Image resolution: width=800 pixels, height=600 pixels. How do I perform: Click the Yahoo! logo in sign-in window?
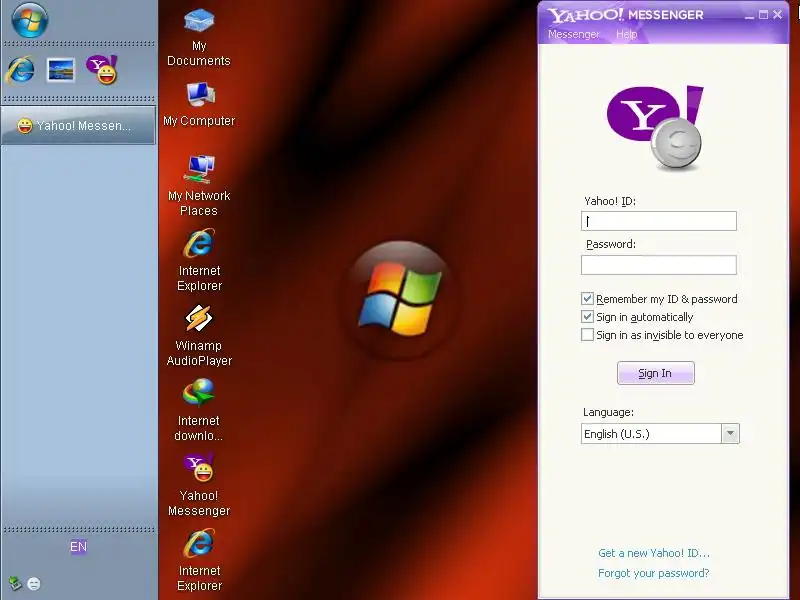(656, 128)
